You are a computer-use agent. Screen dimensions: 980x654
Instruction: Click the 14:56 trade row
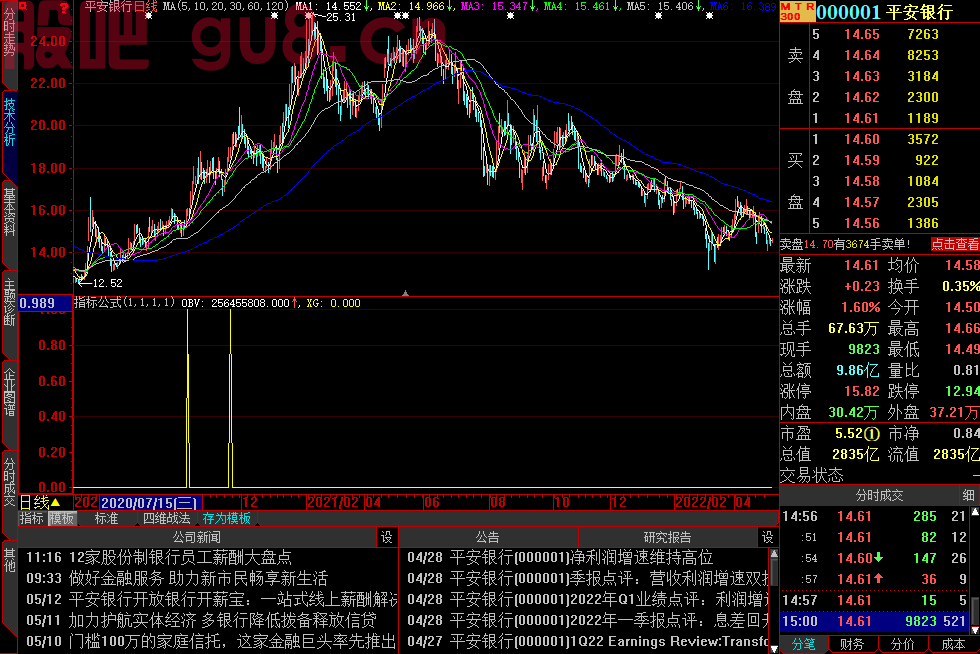pyautogui.click(x=874, y=516)
